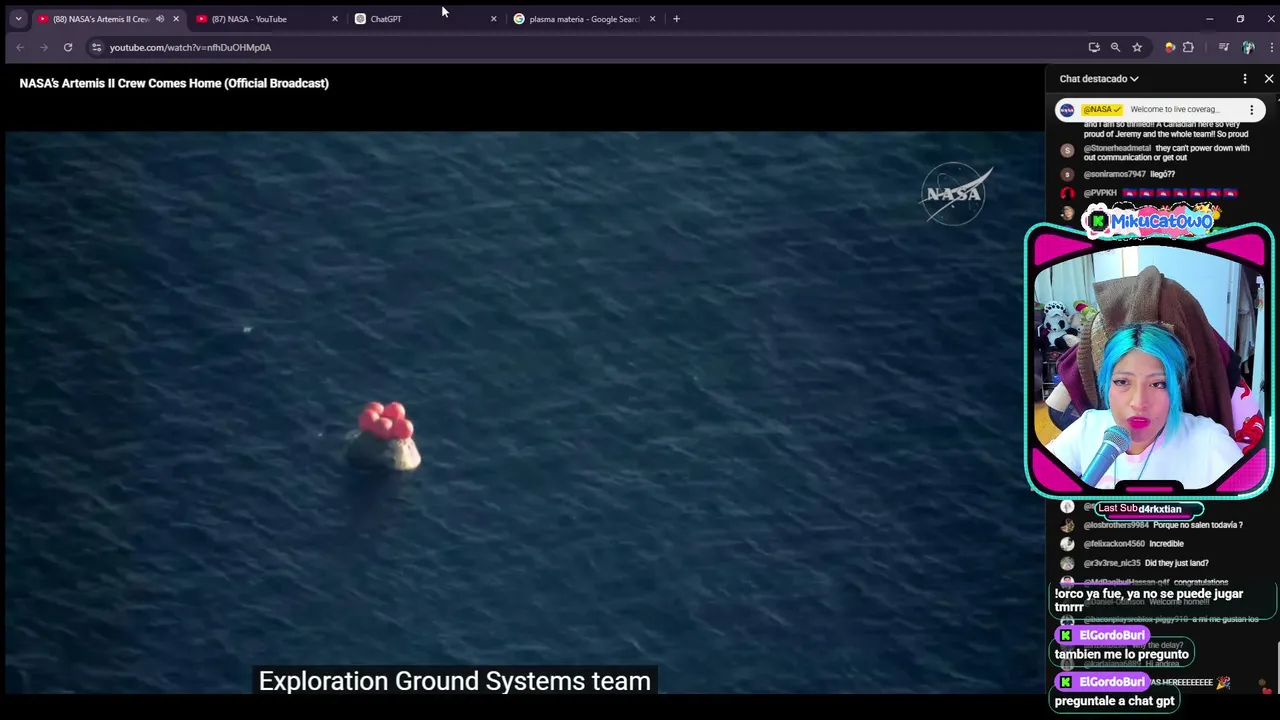Close the plasma materia Google Search tab
This screenshot has height=720, width=1280.
pyautogui.click(x=652, y=19)
